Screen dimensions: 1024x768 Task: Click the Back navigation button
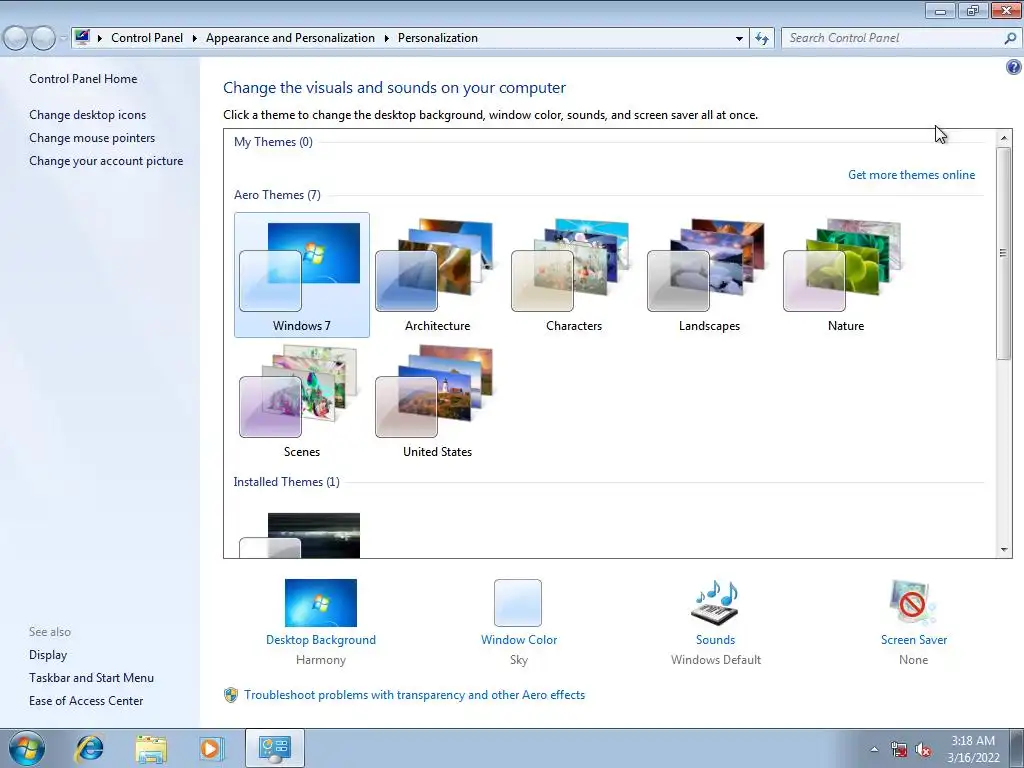[16, 38]
